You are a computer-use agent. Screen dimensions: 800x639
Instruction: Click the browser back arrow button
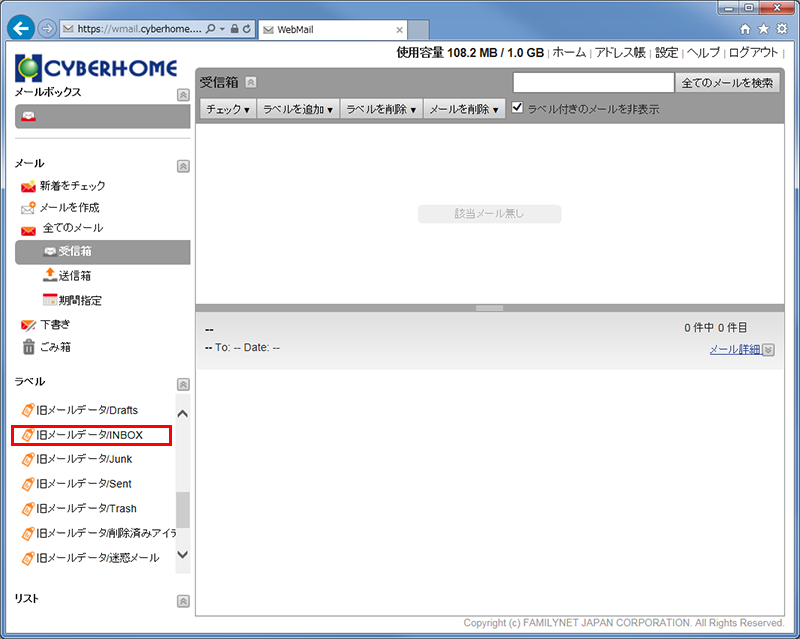(20, 28)
